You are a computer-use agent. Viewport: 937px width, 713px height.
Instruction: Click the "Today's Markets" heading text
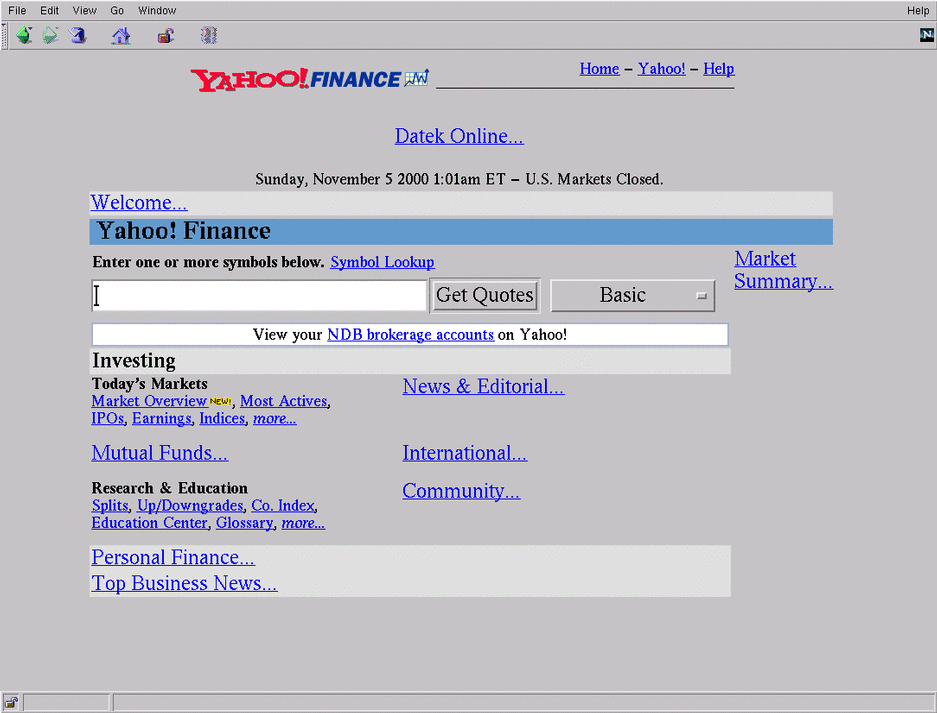click(x=149, y=384)
